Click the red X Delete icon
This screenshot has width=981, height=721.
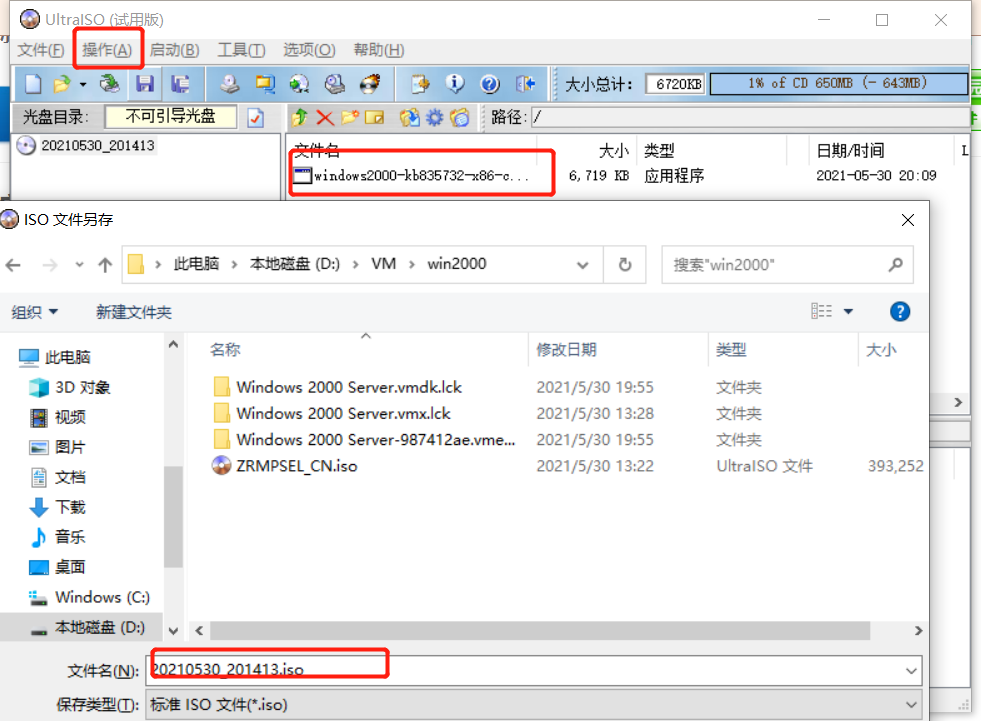point(325,117)
